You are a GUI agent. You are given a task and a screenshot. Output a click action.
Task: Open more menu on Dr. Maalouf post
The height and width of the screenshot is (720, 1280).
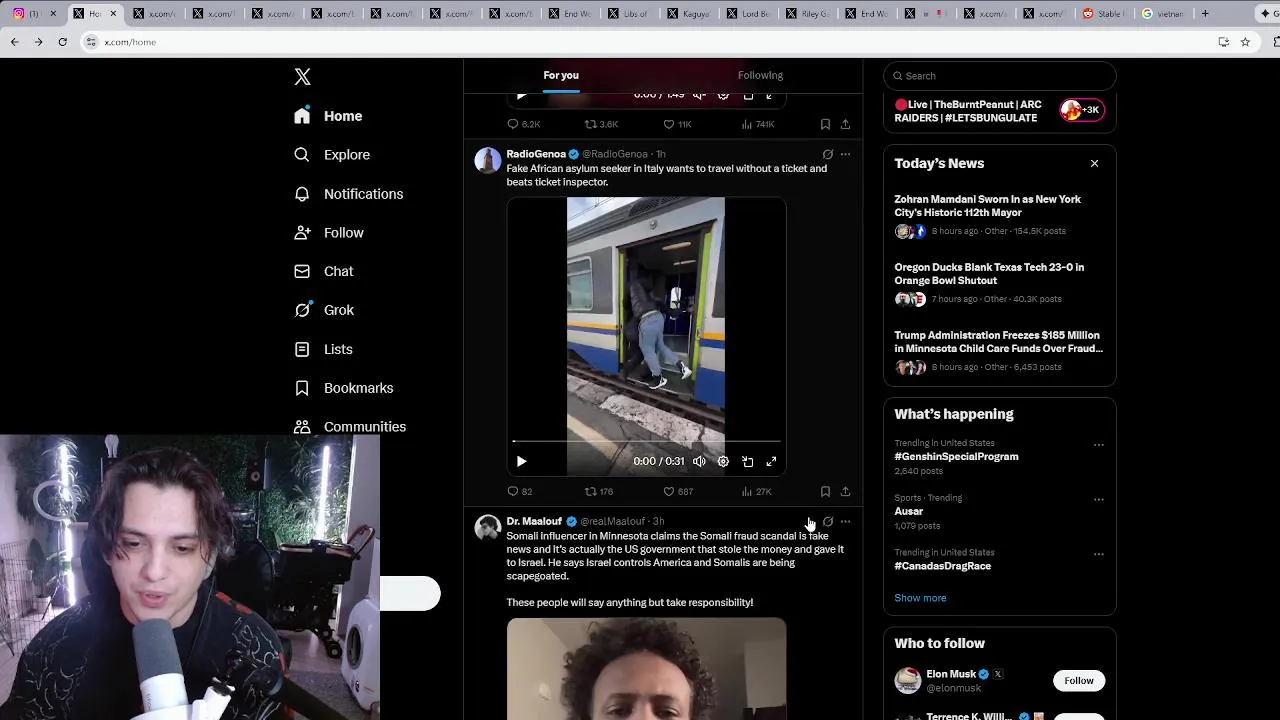click(845, 522)
